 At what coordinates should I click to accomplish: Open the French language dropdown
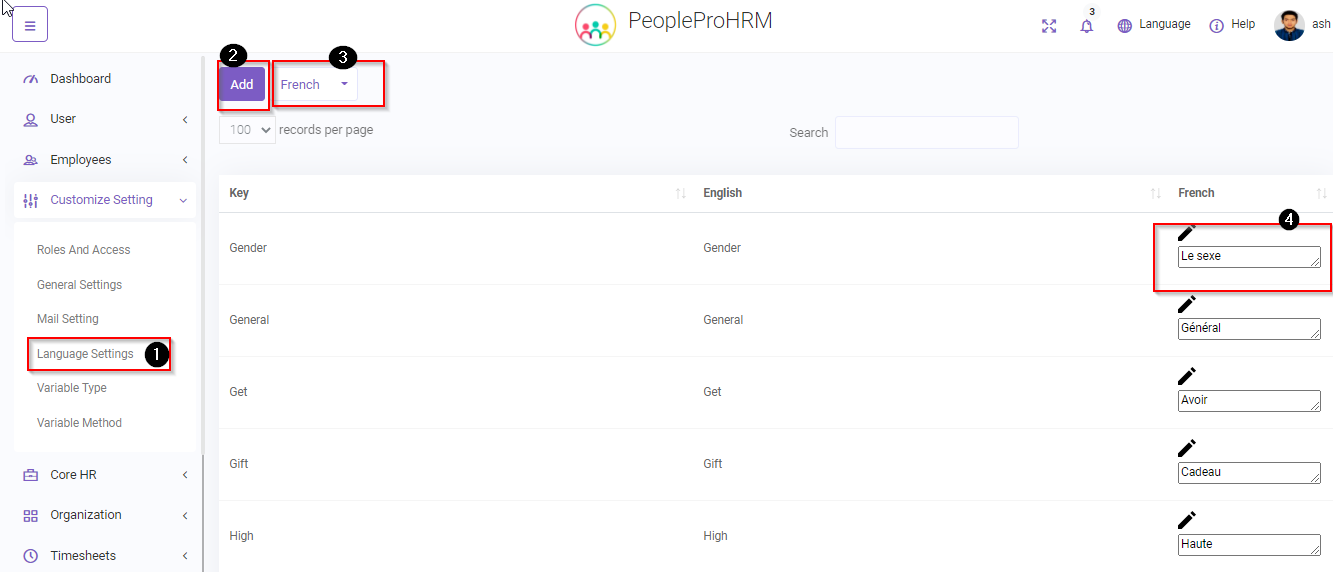pos(315,85)
